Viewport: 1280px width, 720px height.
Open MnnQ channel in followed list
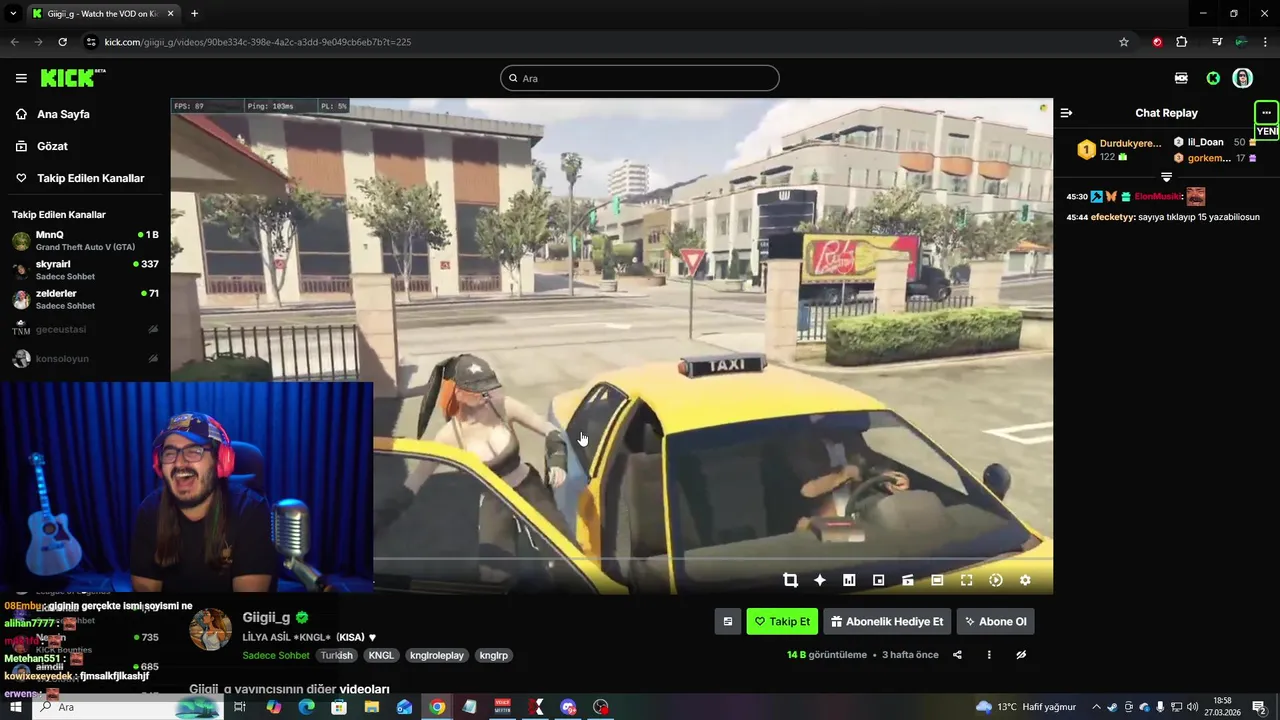click(85, 240)
